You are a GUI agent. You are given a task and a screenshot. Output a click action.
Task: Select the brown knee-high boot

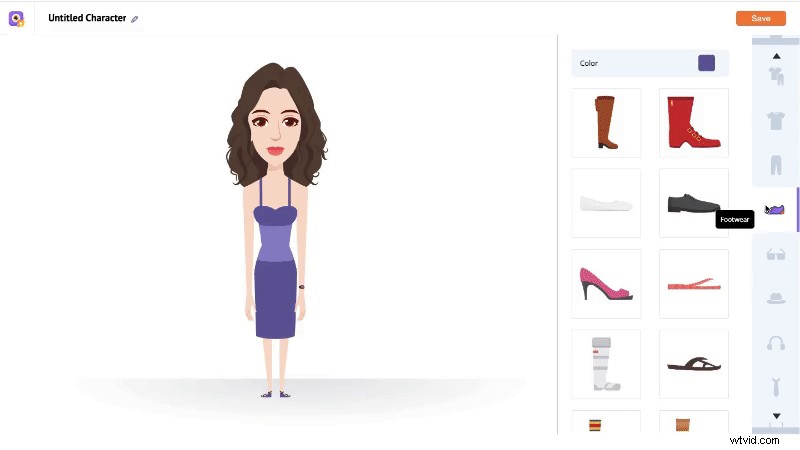click(606, 122)
